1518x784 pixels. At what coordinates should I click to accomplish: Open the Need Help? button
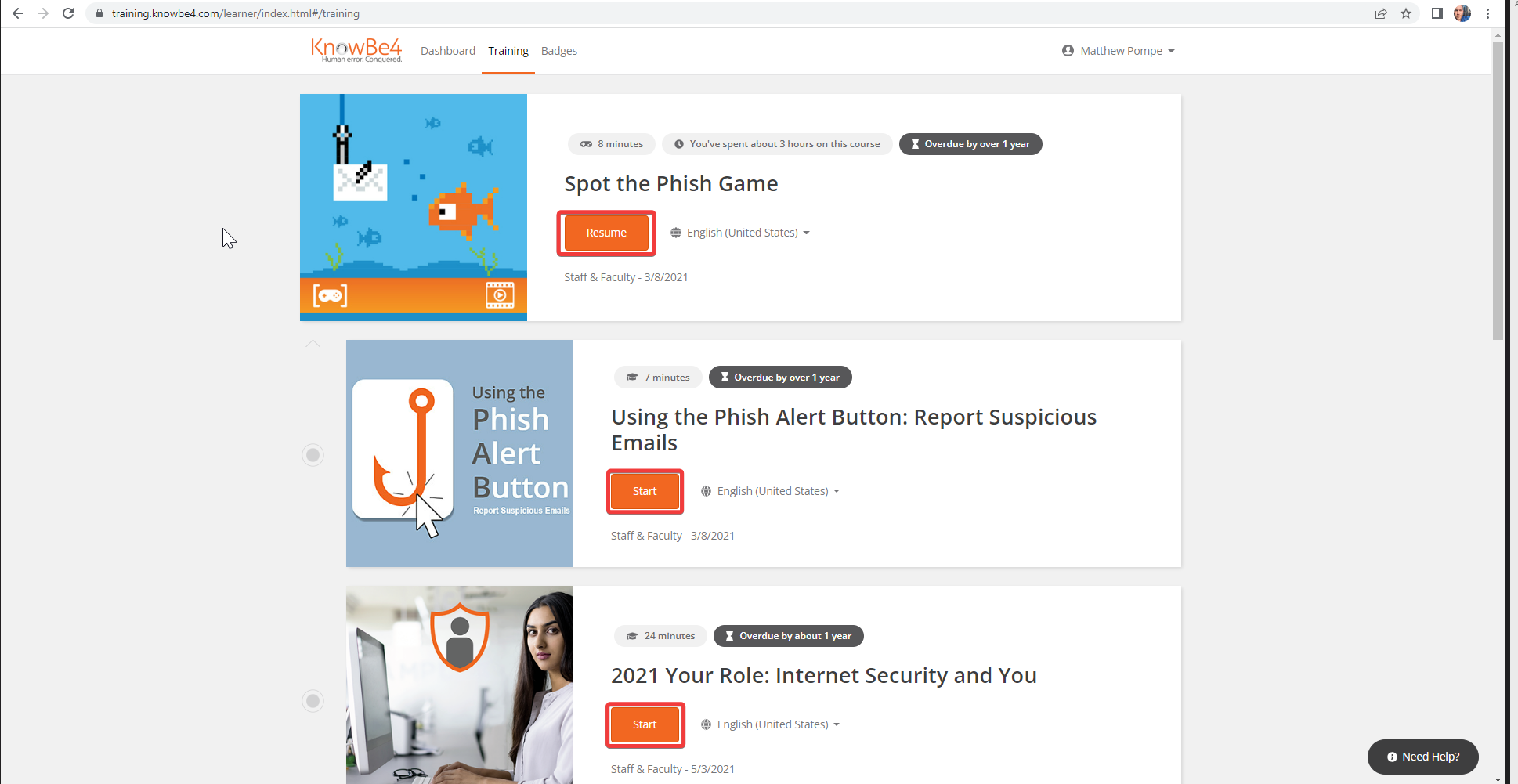tap(1422, 757)
